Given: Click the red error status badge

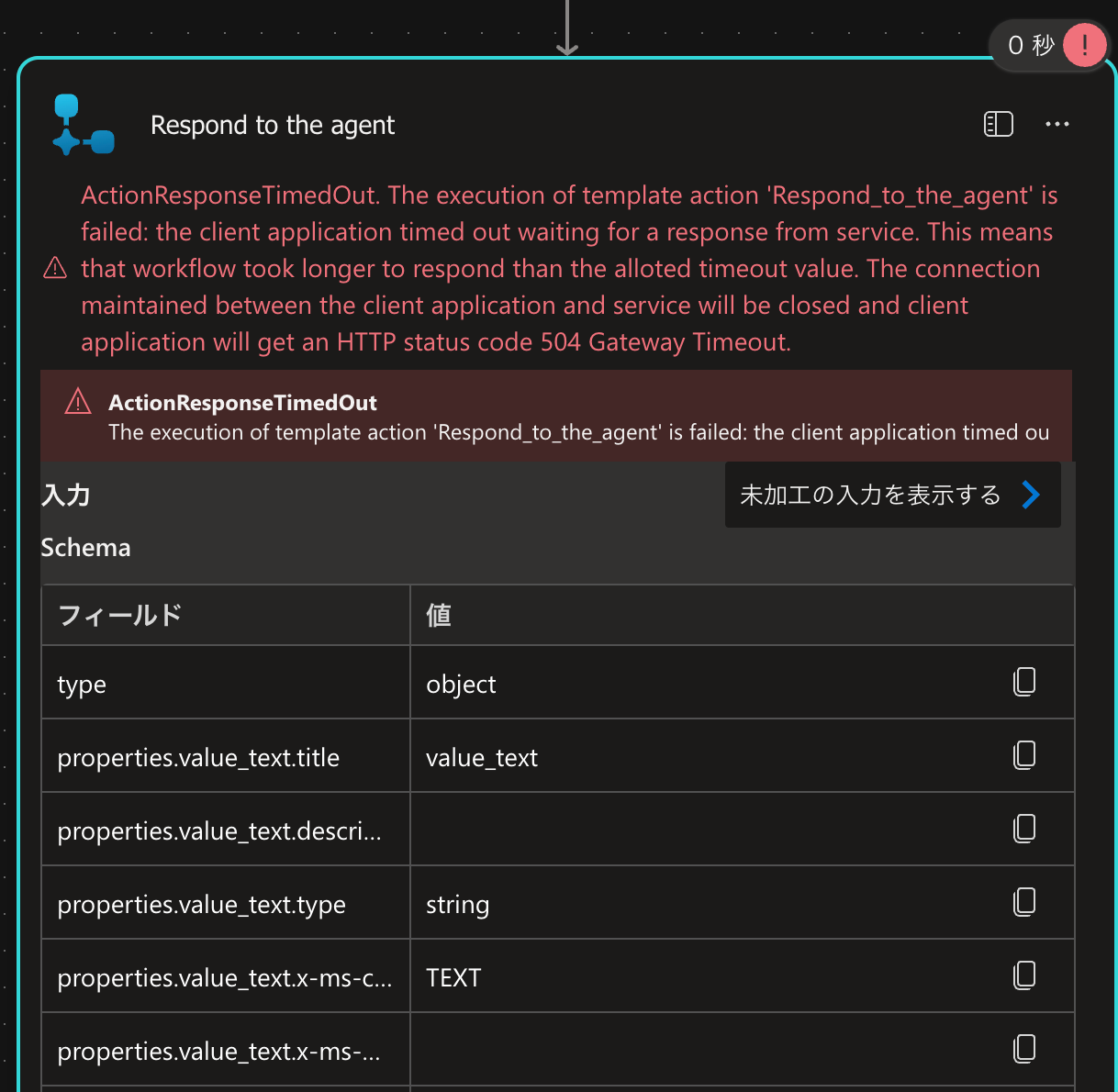Looking at the screenshot, I should tap(1085, 44).
